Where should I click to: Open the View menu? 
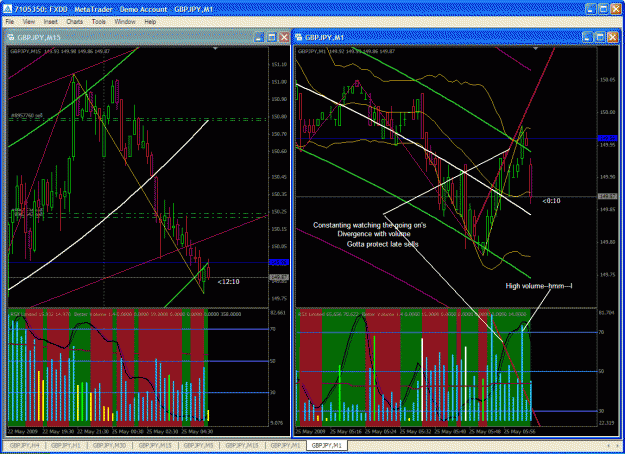(28, 22)
